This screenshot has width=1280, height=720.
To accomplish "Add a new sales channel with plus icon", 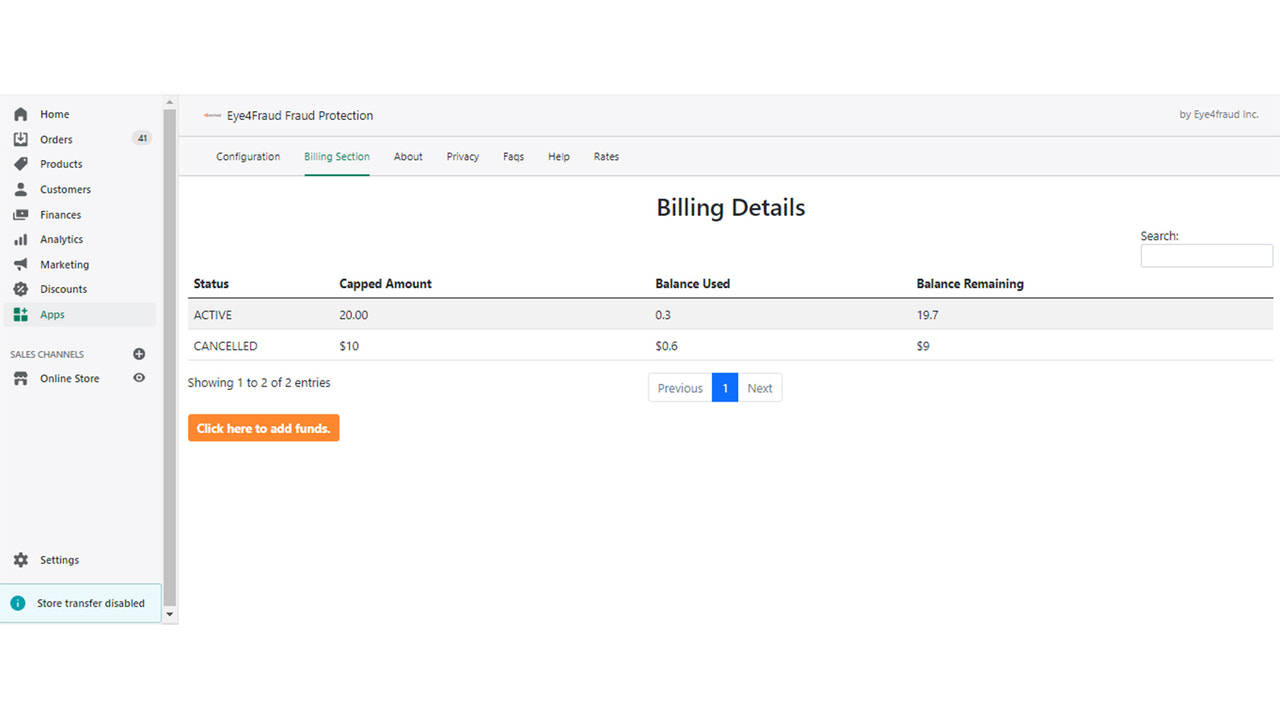I will [139, 353].
